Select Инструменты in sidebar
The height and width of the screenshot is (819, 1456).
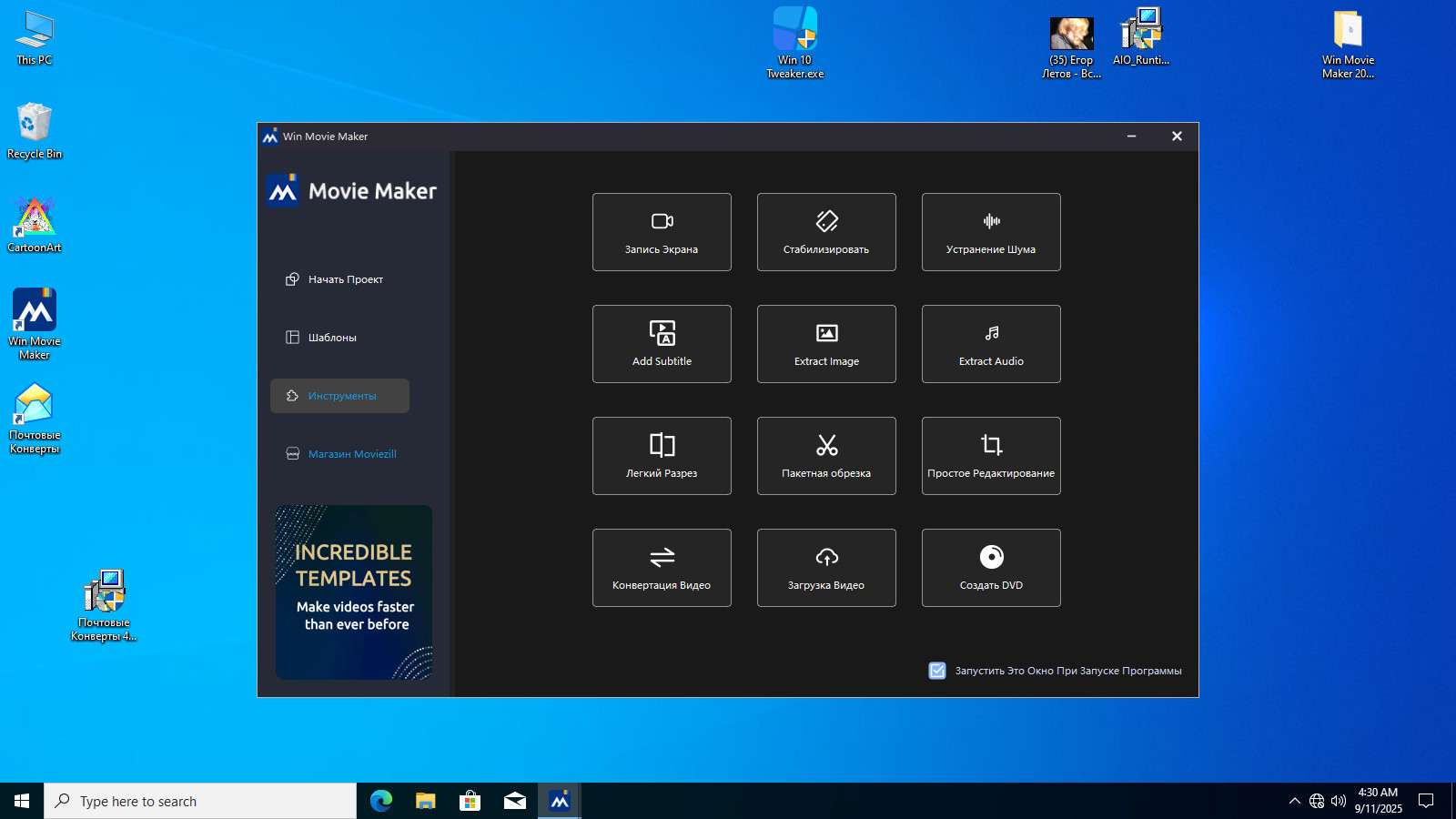point(339,396)
